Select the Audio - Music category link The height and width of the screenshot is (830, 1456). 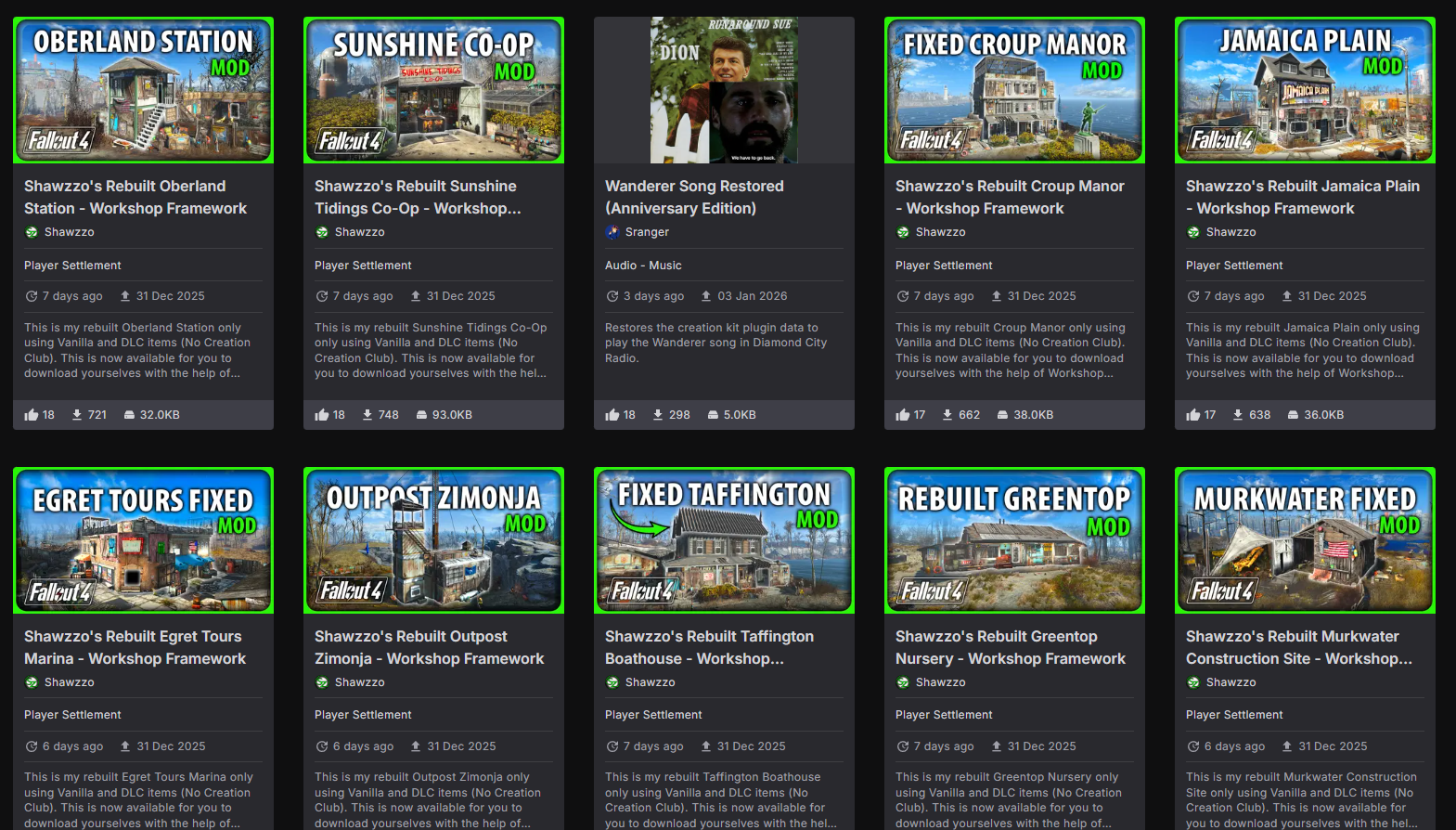click(x=643, y=266)
